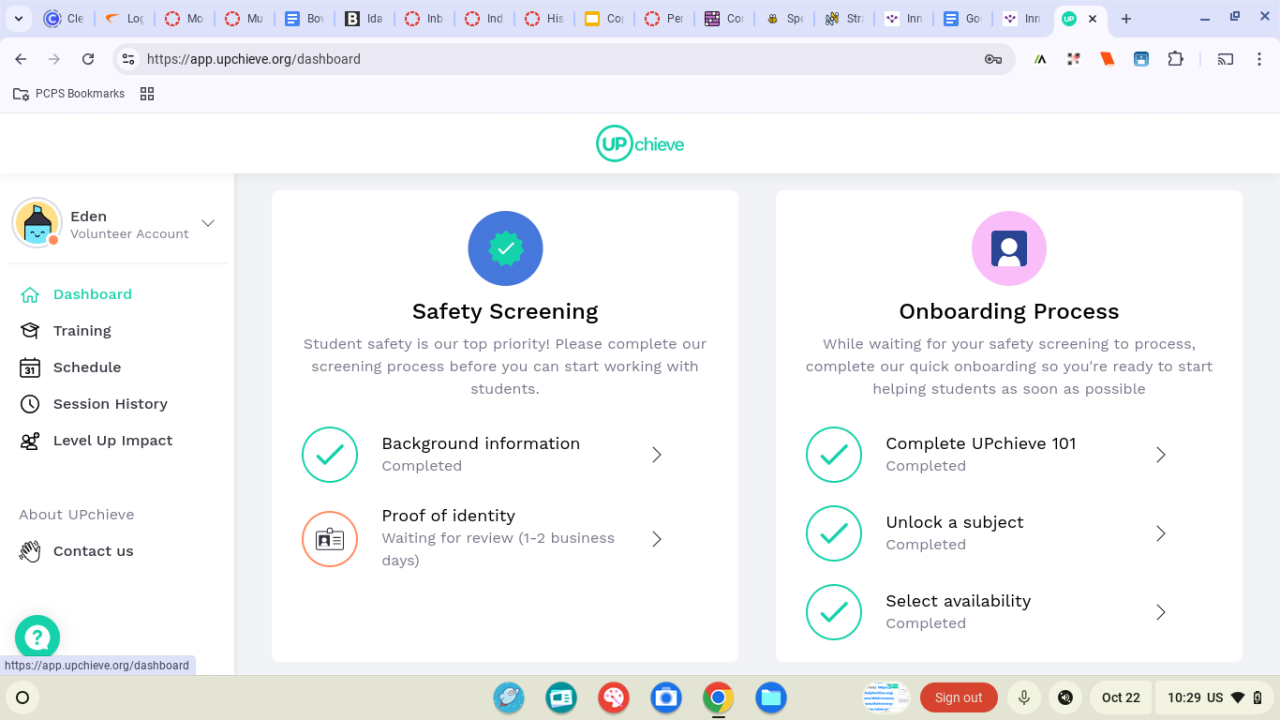Image resolution: width=1280 pixels, height=720 pixels.
Task: Expand the Unlock a subject chevron
Action: pyautogui.click(x=1161, y=534)
